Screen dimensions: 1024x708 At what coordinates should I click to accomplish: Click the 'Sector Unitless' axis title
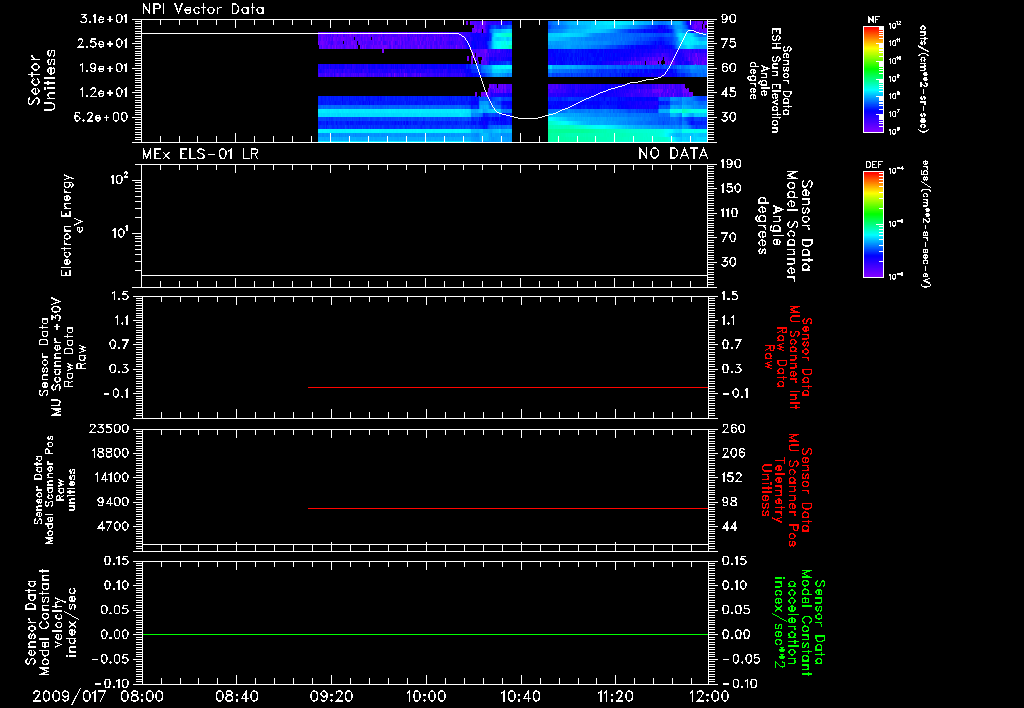[42, 80]
